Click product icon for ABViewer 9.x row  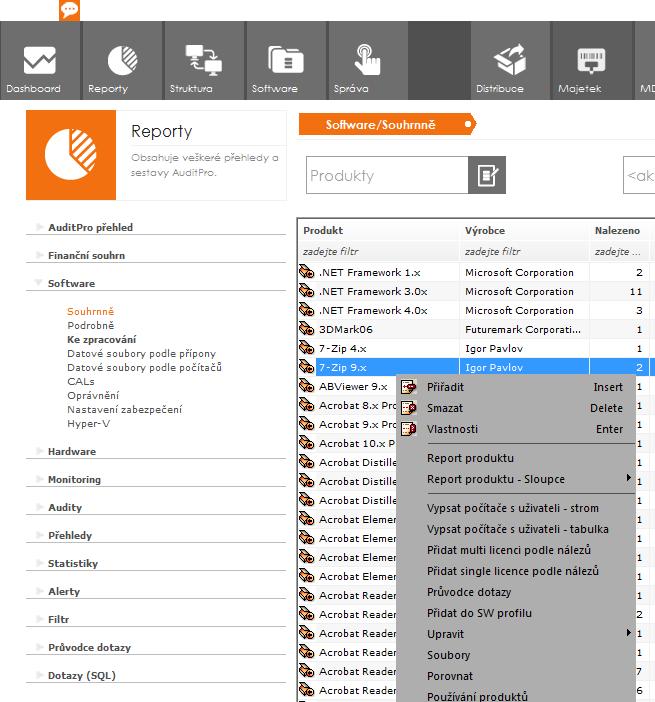[x=307, y=386]
